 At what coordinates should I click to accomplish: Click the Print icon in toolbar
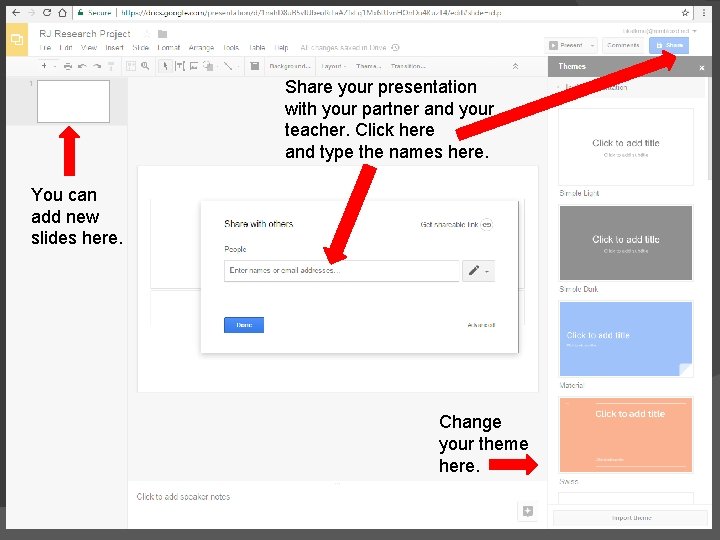click(x=68, y=67)
